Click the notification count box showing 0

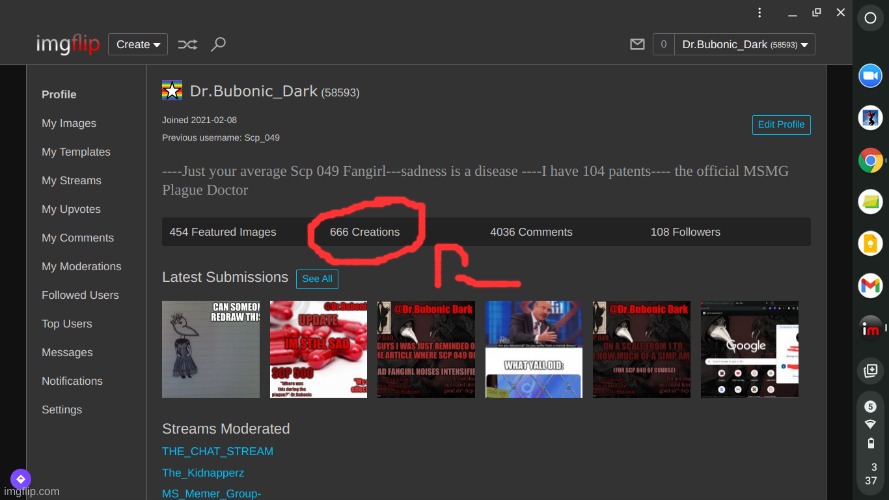coord(663,44)
